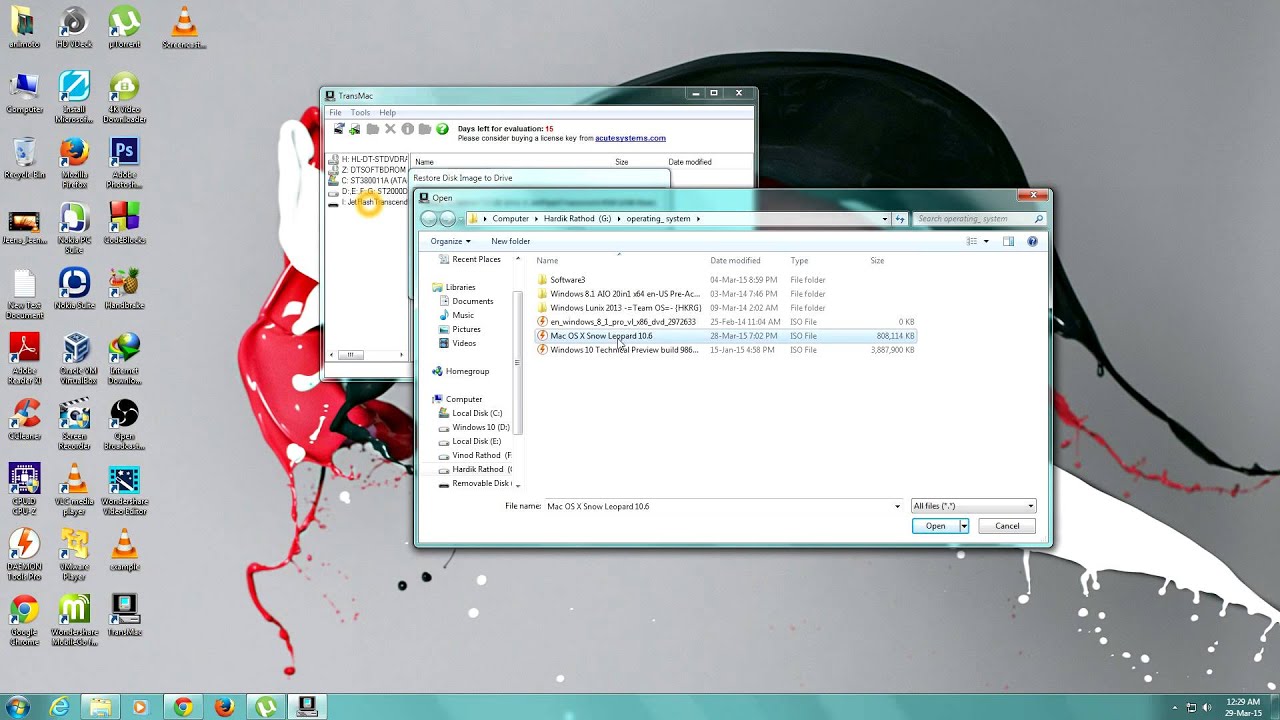This screenshot has height=720, width=1280.
Task: Click Computer in the address breadcrumb
Action: pyautogui.click(x=510, y=219)
